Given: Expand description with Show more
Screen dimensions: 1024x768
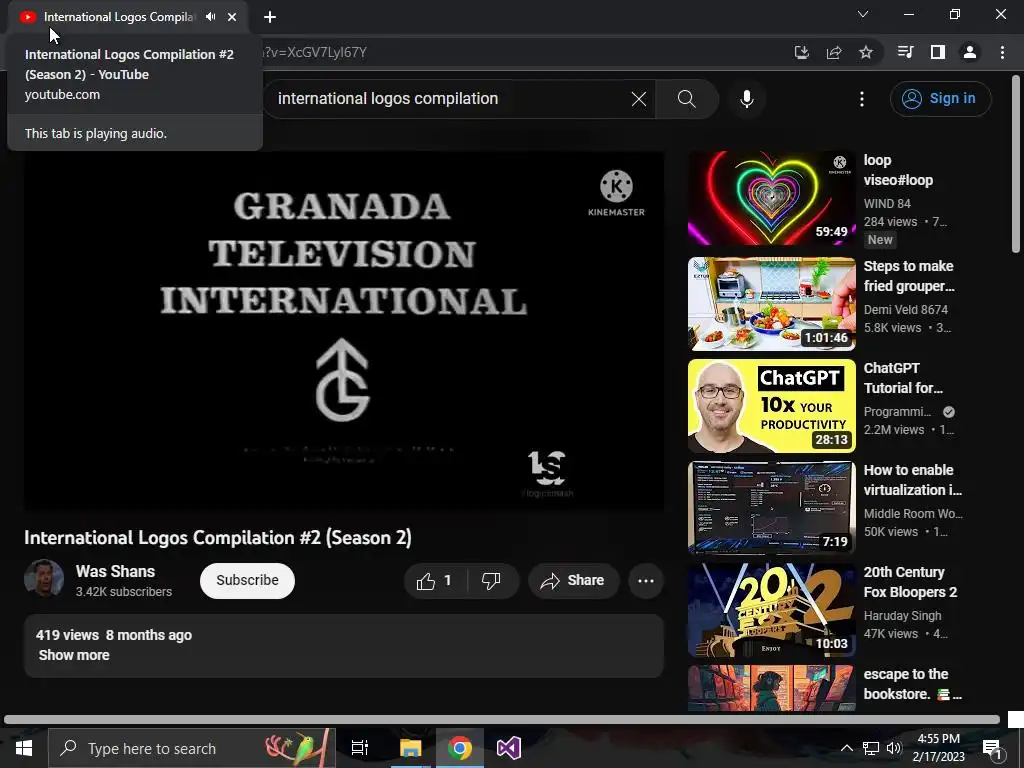Looking at the screenshot, I should pyautogui.click(x=74, y=655).
